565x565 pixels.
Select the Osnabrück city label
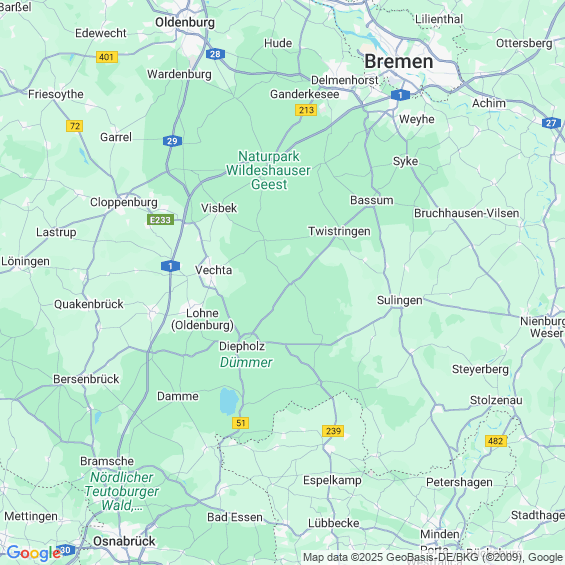tap(124, 541)
